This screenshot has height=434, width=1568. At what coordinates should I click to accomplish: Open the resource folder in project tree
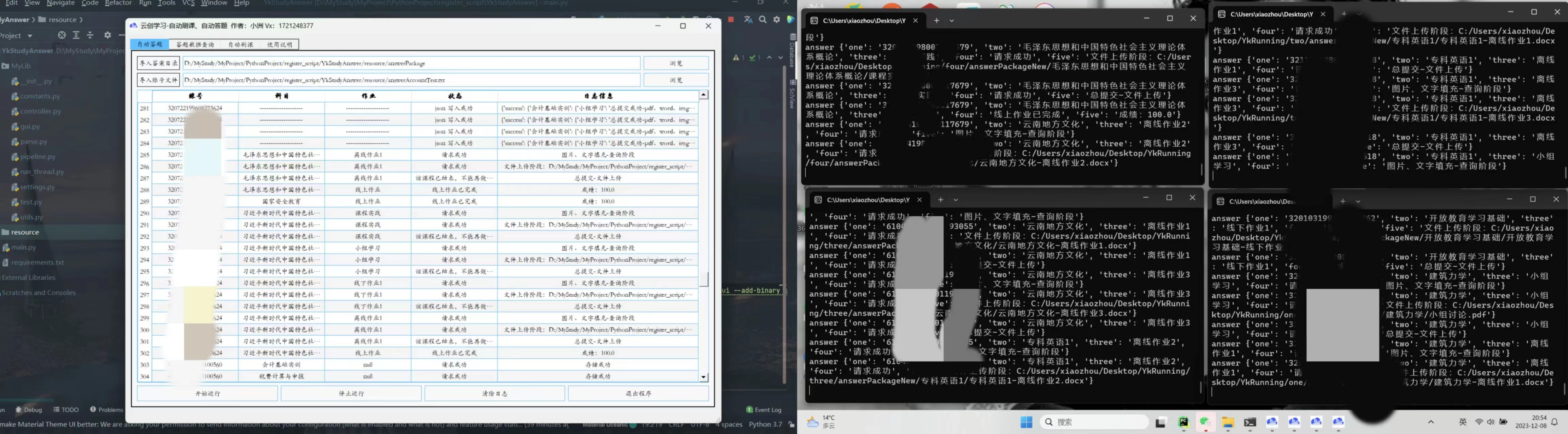tap(24, 232)
